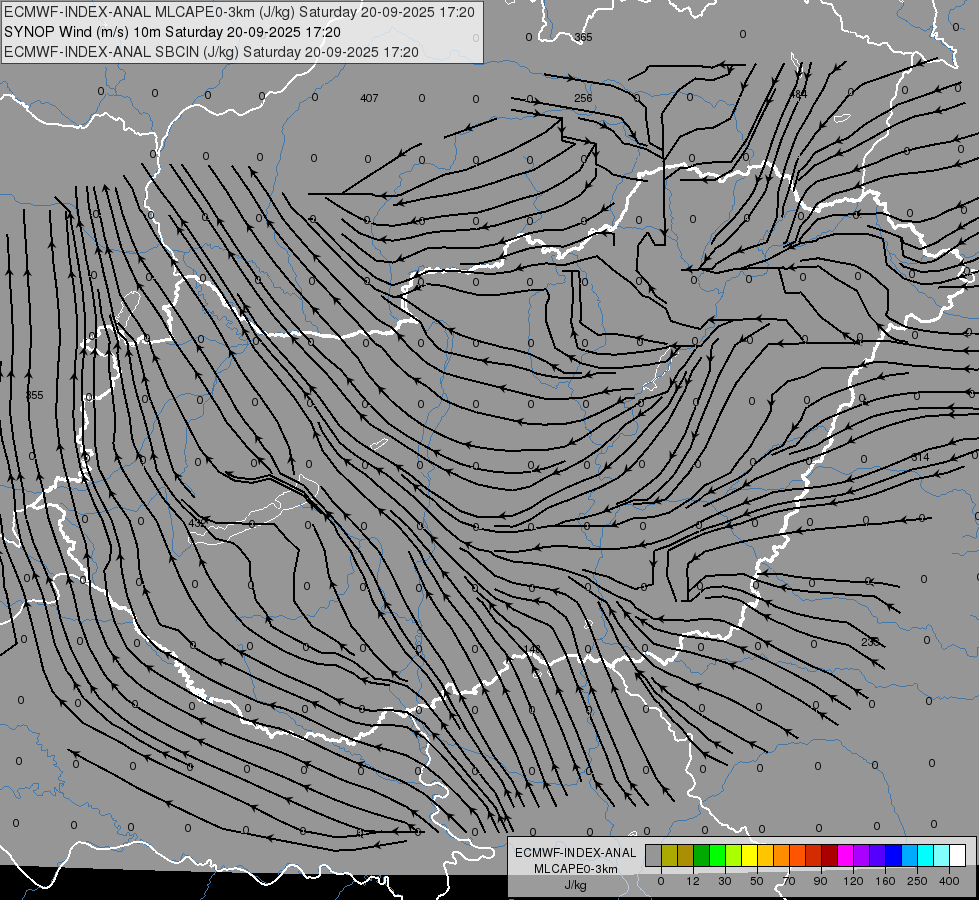Click the bright green legend swatch
The width and height of the screenshot is (979, 900).
[717, 855]
